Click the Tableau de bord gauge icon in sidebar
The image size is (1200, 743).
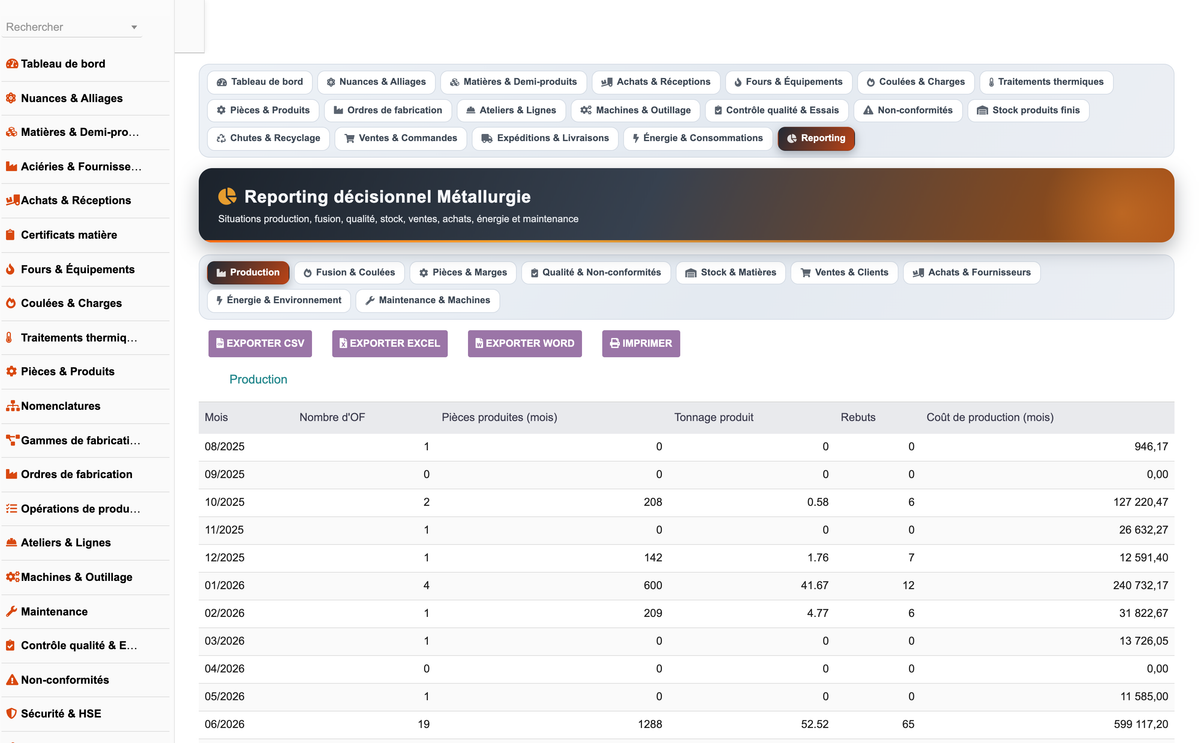click(12, 64)
